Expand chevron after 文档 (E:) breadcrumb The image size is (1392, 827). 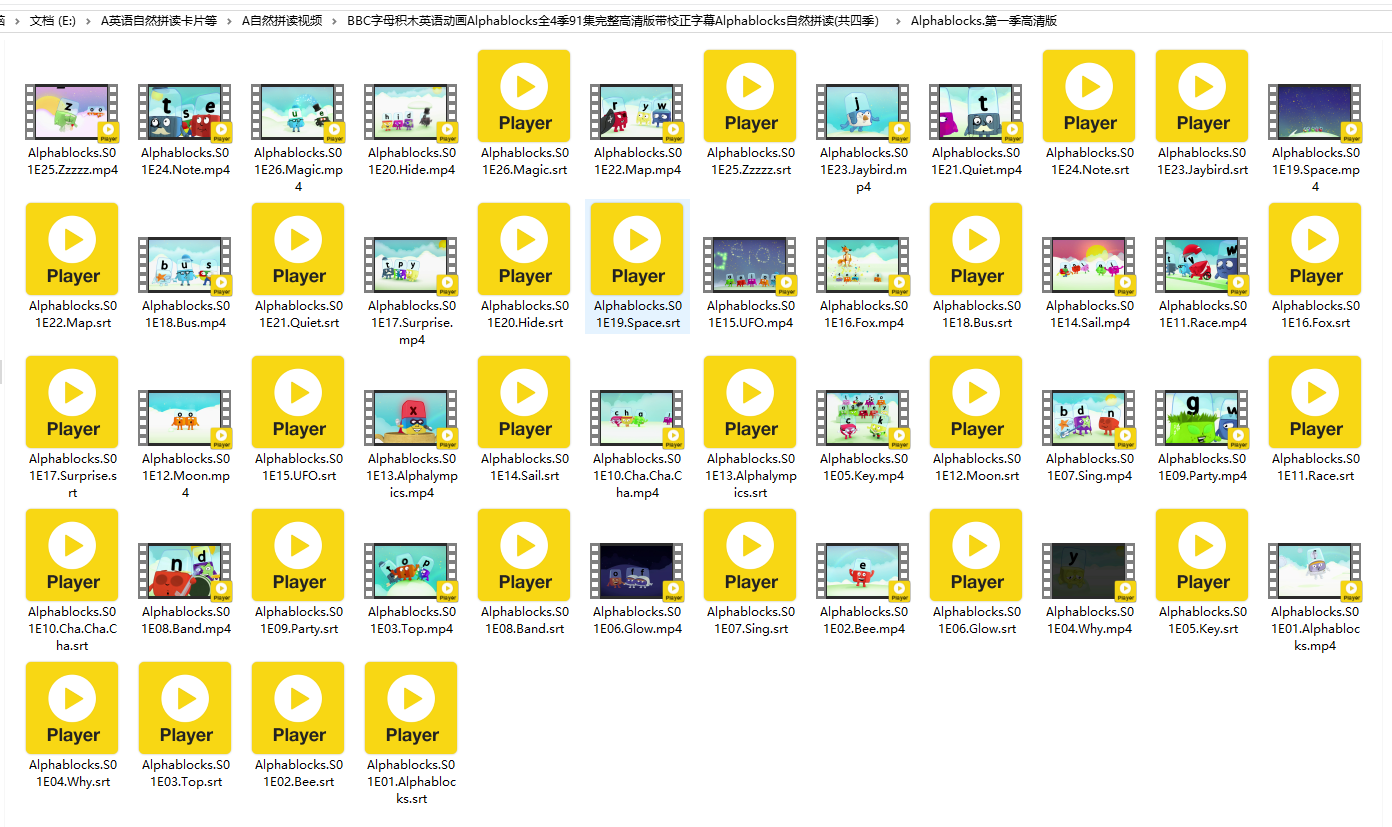(x=88, y=20)
